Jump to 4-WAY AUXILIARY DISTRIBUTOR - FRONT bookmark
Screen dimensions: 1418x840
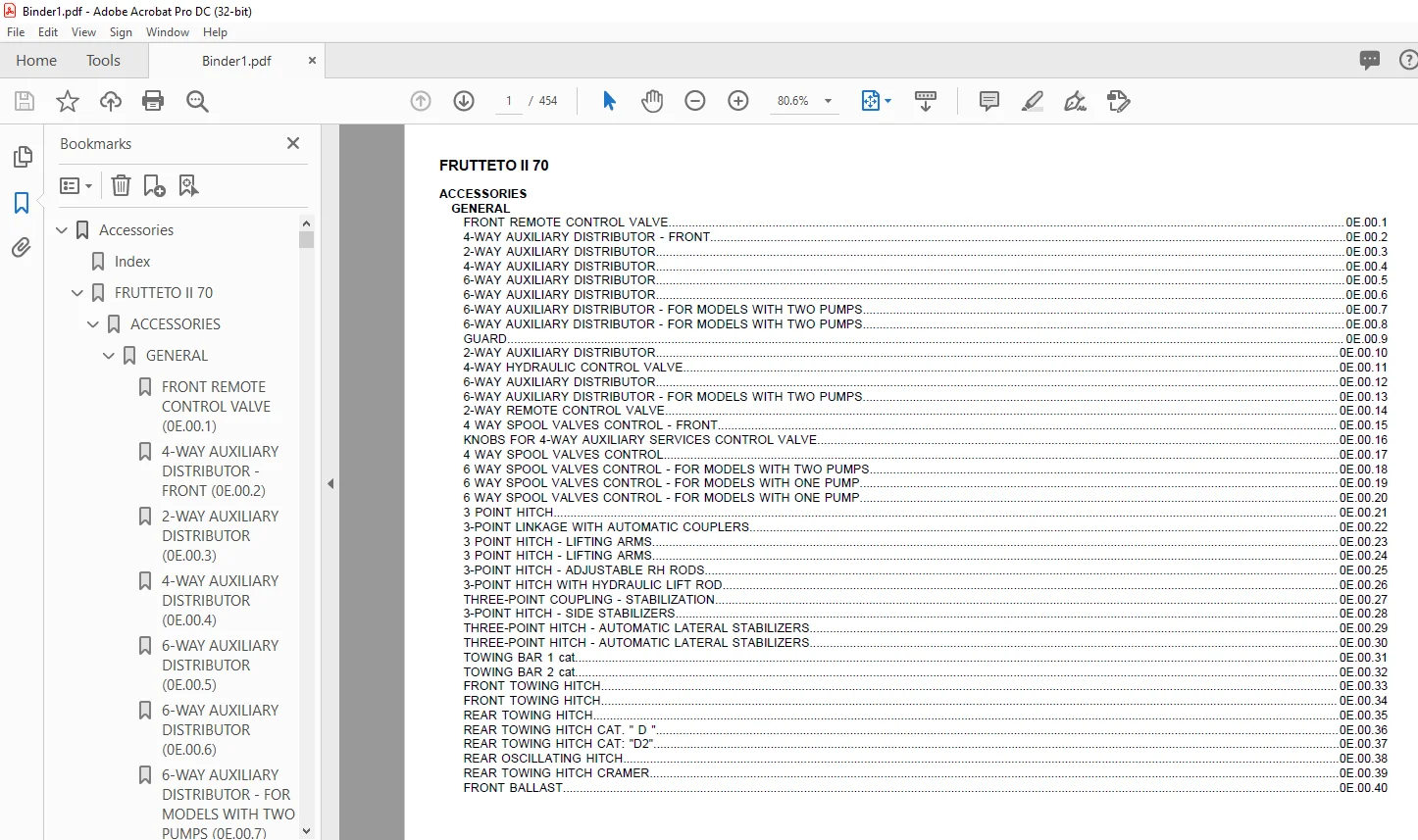click(x=220, y=471)
